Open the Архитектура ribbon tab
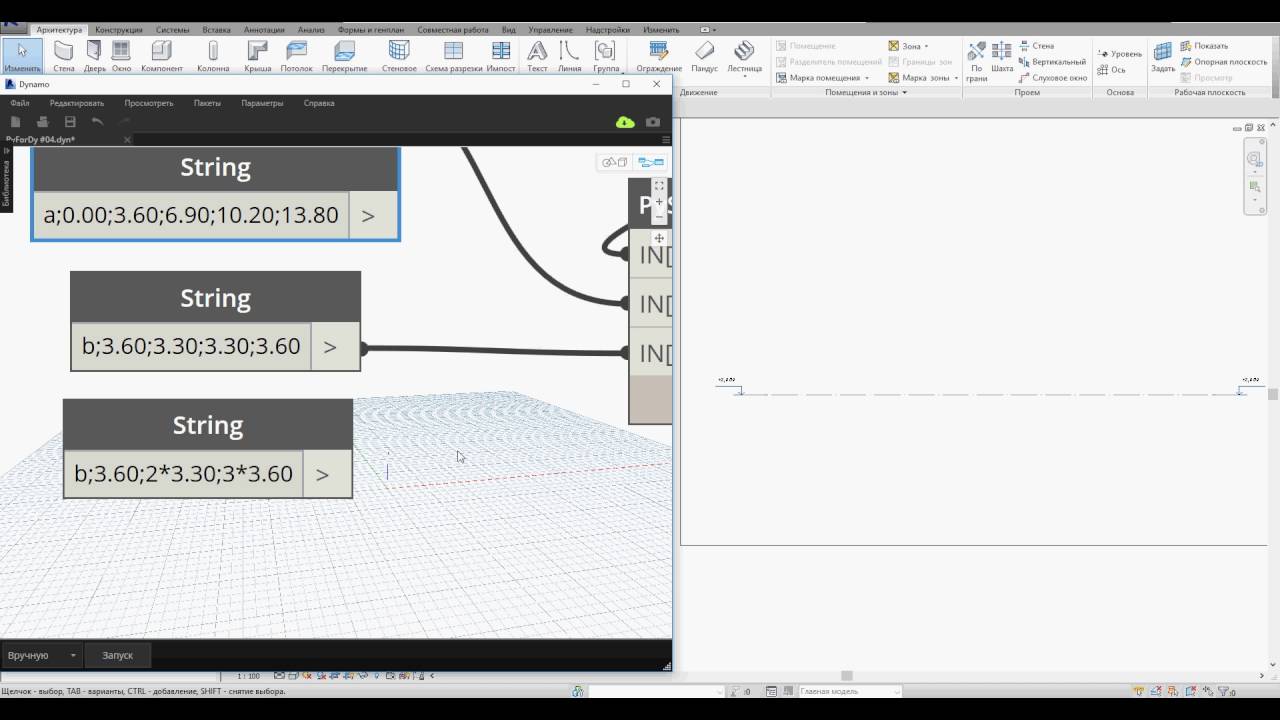The width and height of the screenshot is (1280, 720). [59, 30]
